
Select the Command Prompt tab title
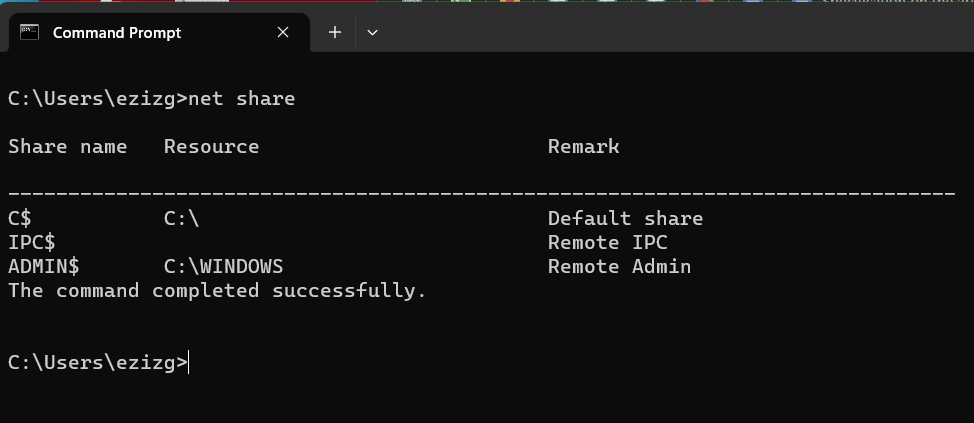point(117,32)
